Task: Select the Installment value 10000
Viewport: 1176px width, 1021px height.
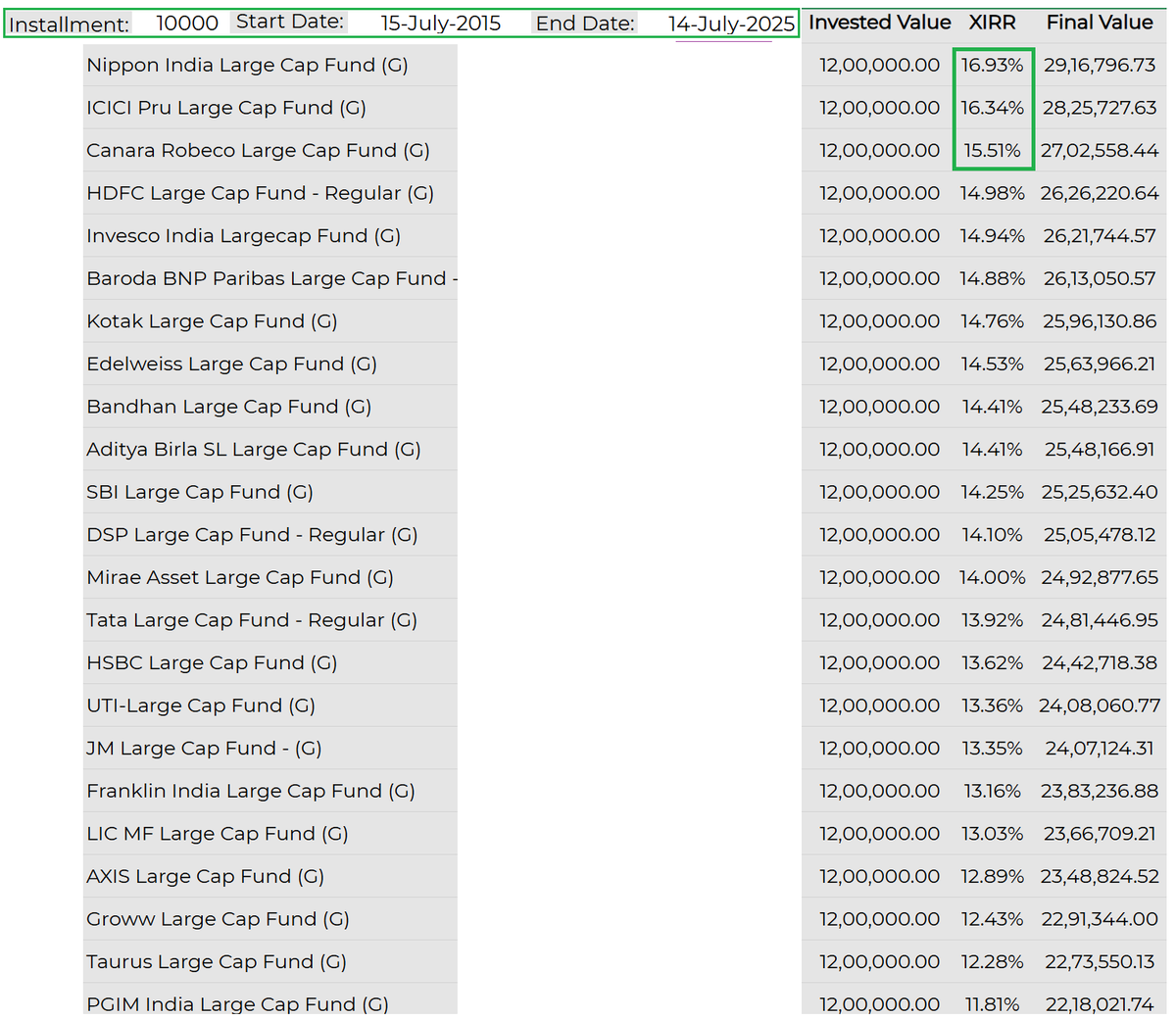Action: coord(187,23)
